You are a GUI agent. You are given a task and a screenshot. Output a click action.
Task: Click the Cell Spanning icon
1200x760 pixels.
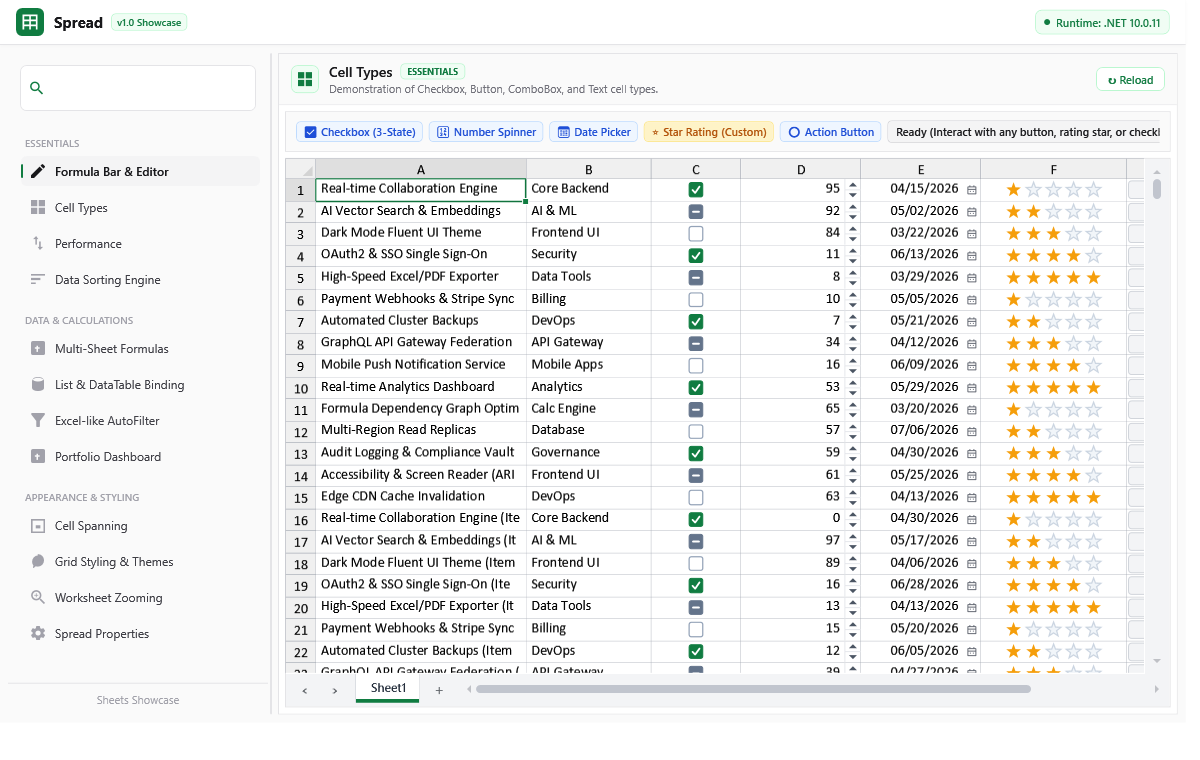[x=38, y=525]
